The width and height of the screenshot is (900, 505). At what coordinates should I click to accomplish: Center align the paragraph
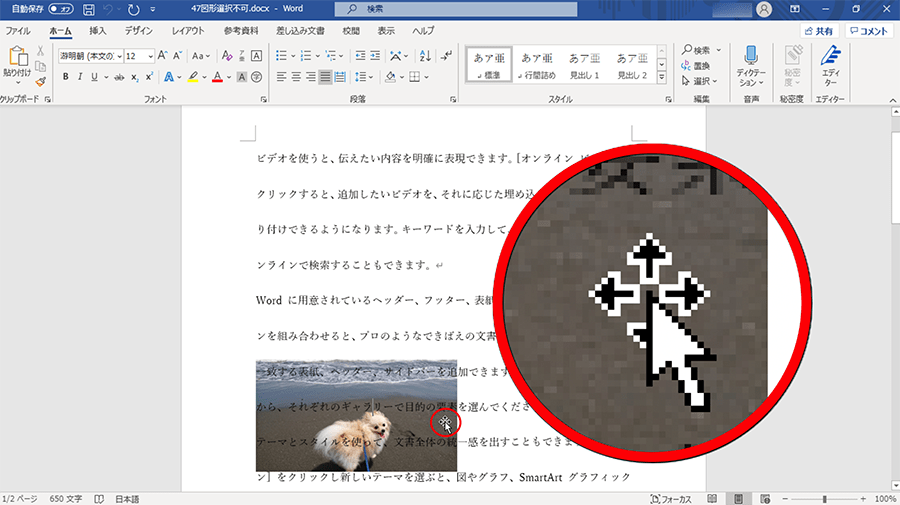[297, 77]
